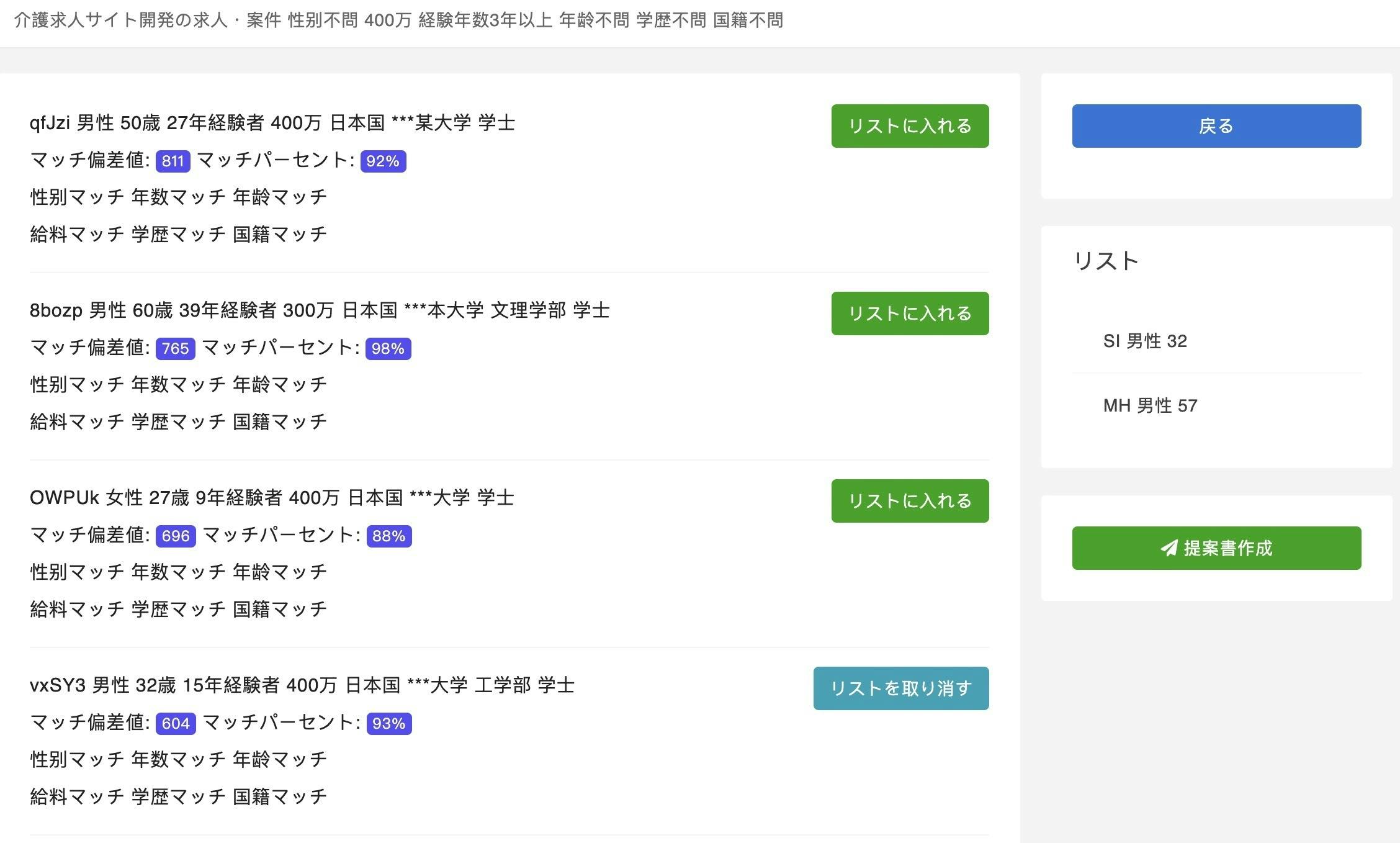Click the 696 match score badge

coord(176,536)
